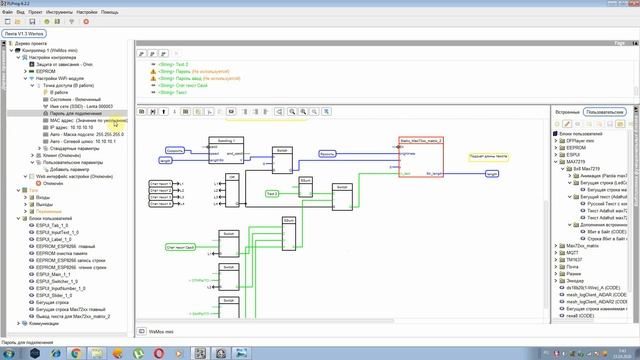This screenshot has width=640, height=360.
Task: Click the Save project floppy icon
Action: [32, 22]
